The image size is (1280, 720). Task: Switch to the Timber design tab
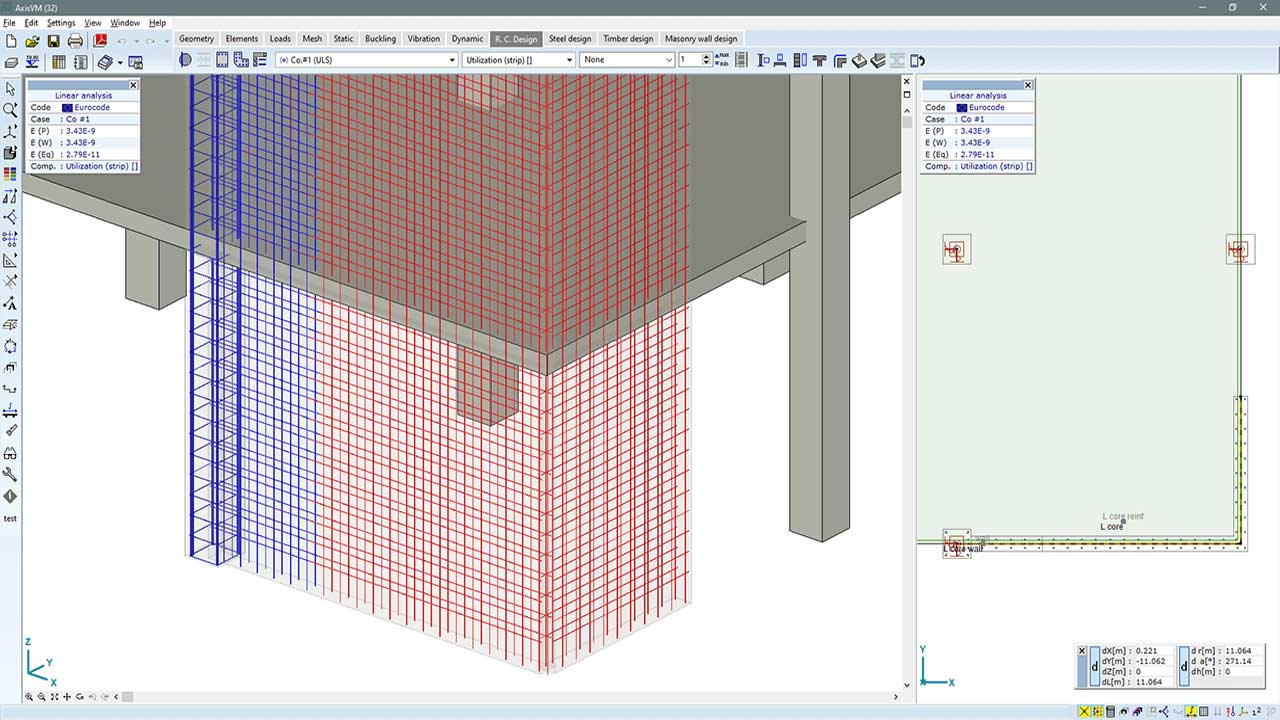pos(628,39)
